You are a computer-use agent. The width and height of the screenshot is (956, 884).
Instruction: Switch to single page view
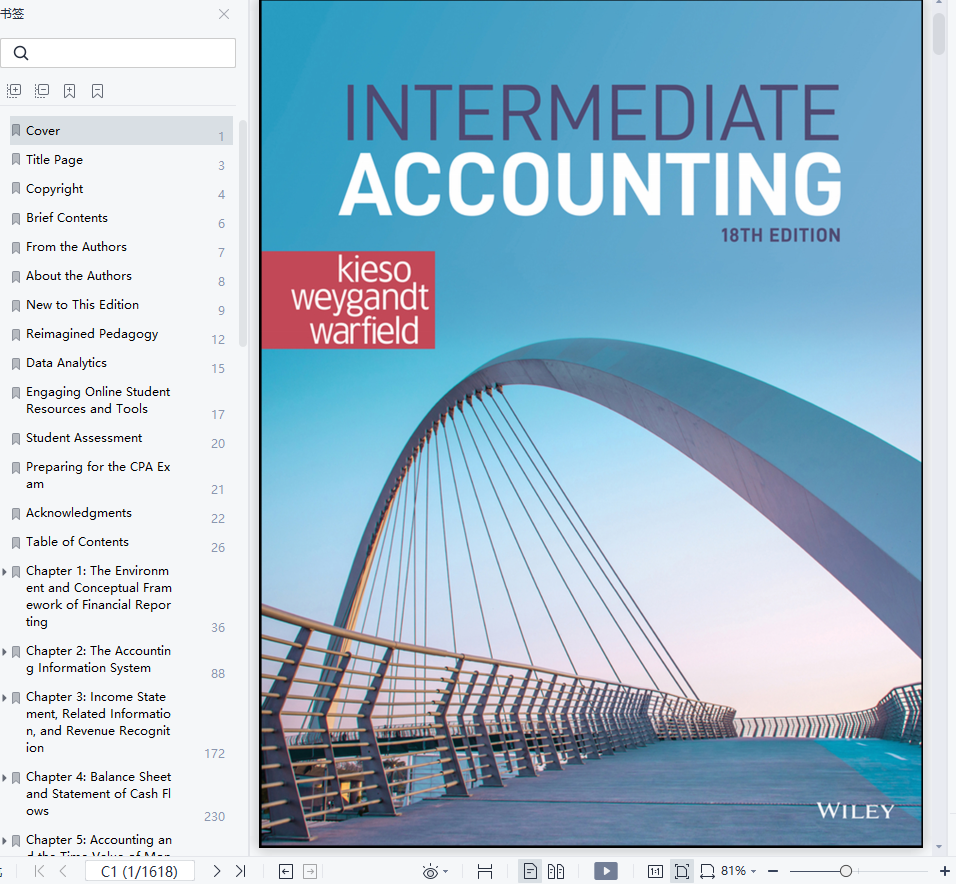pyautogui.click(x=530, y=872)
